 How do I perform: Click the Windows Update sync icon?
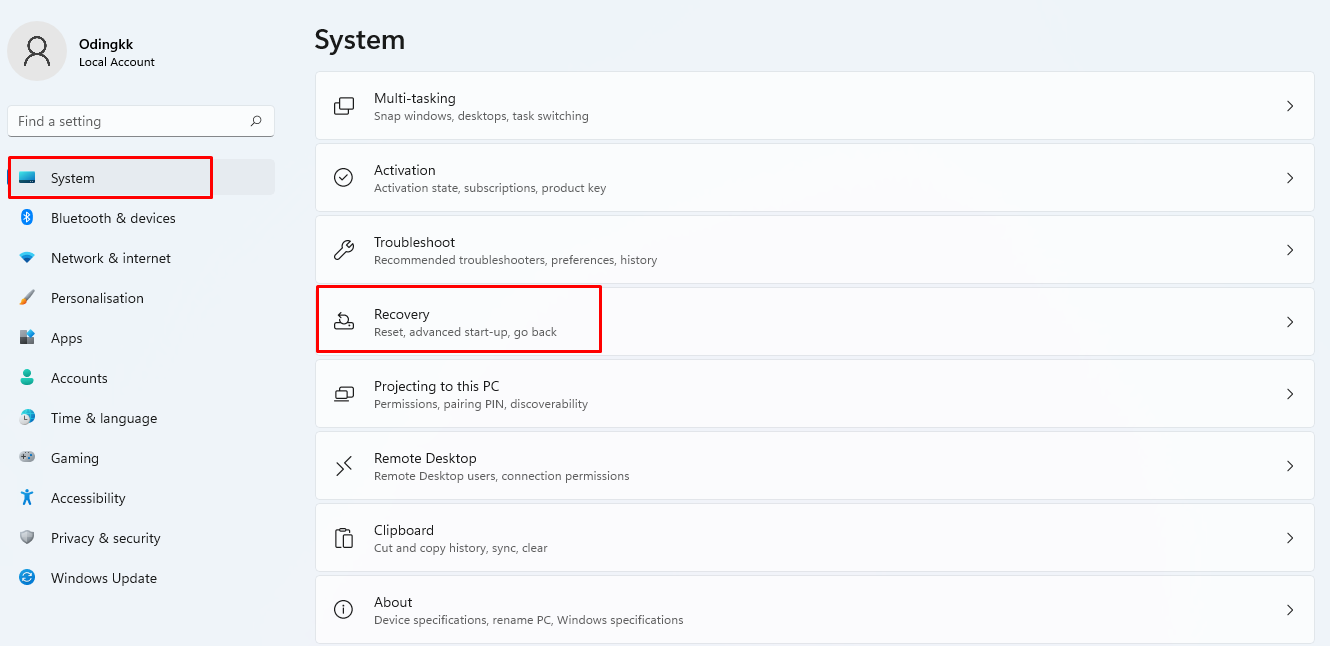[28, 578]
